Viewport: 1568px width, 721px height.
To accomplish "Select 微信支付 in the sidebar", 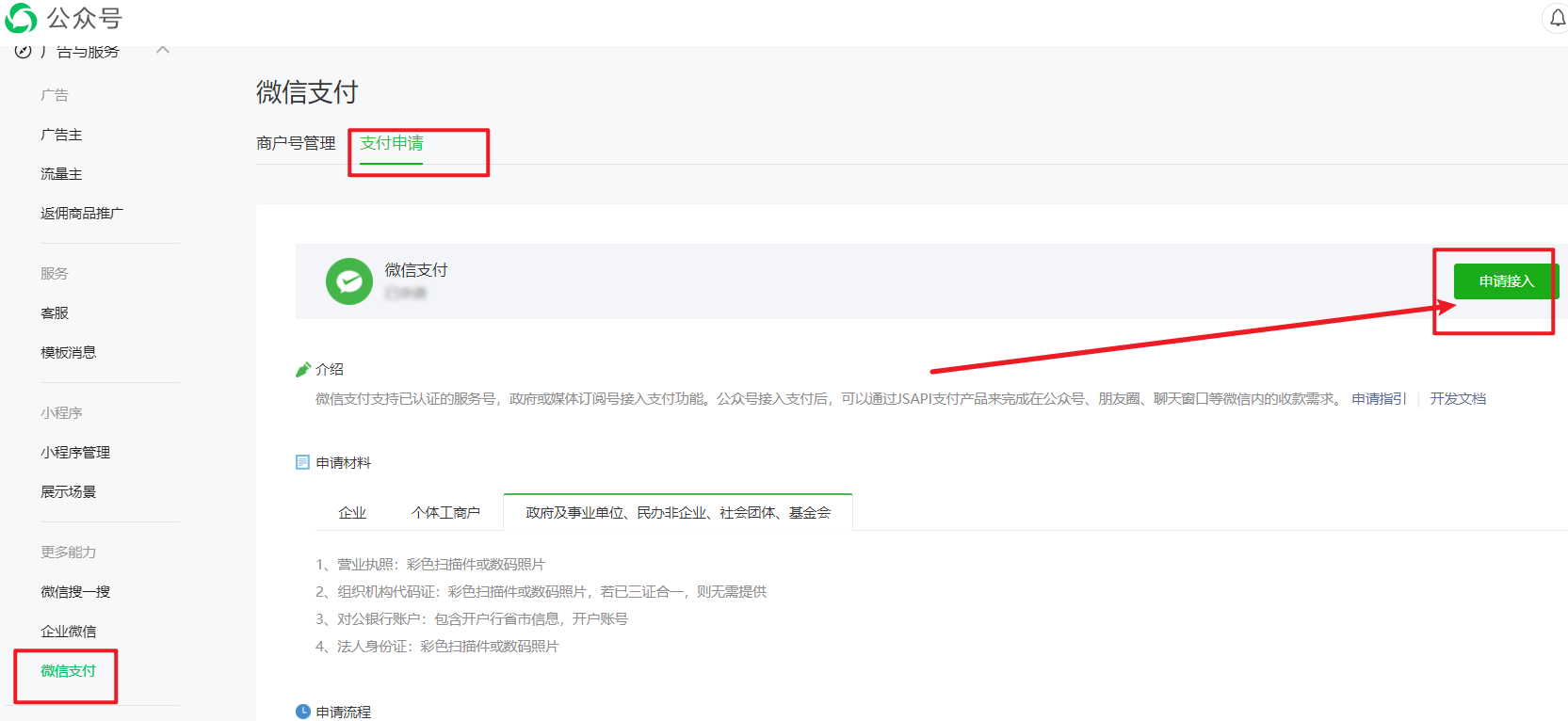I will coord(68,671).
